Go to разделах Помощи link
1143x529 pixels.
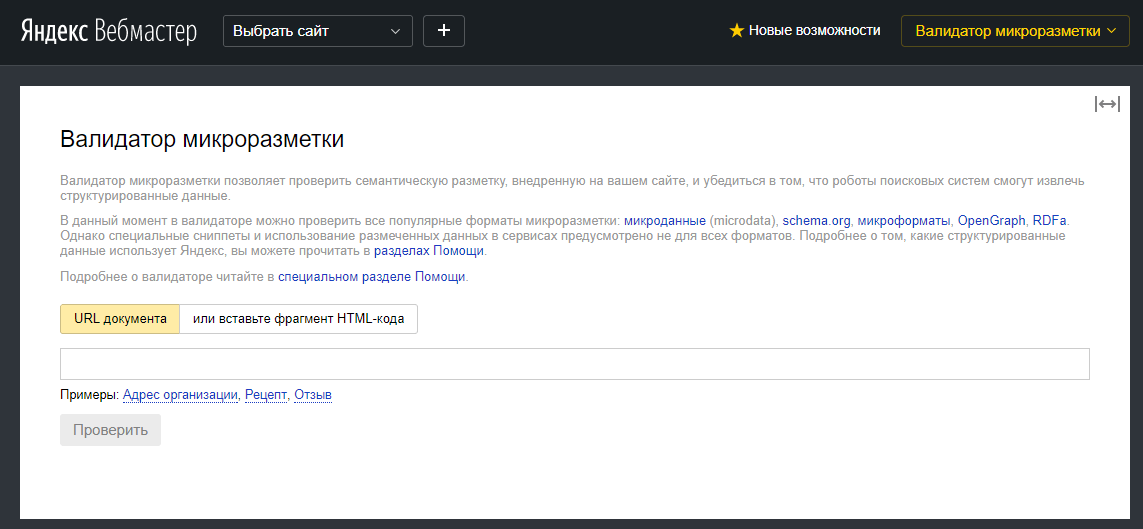pos(429,251)
